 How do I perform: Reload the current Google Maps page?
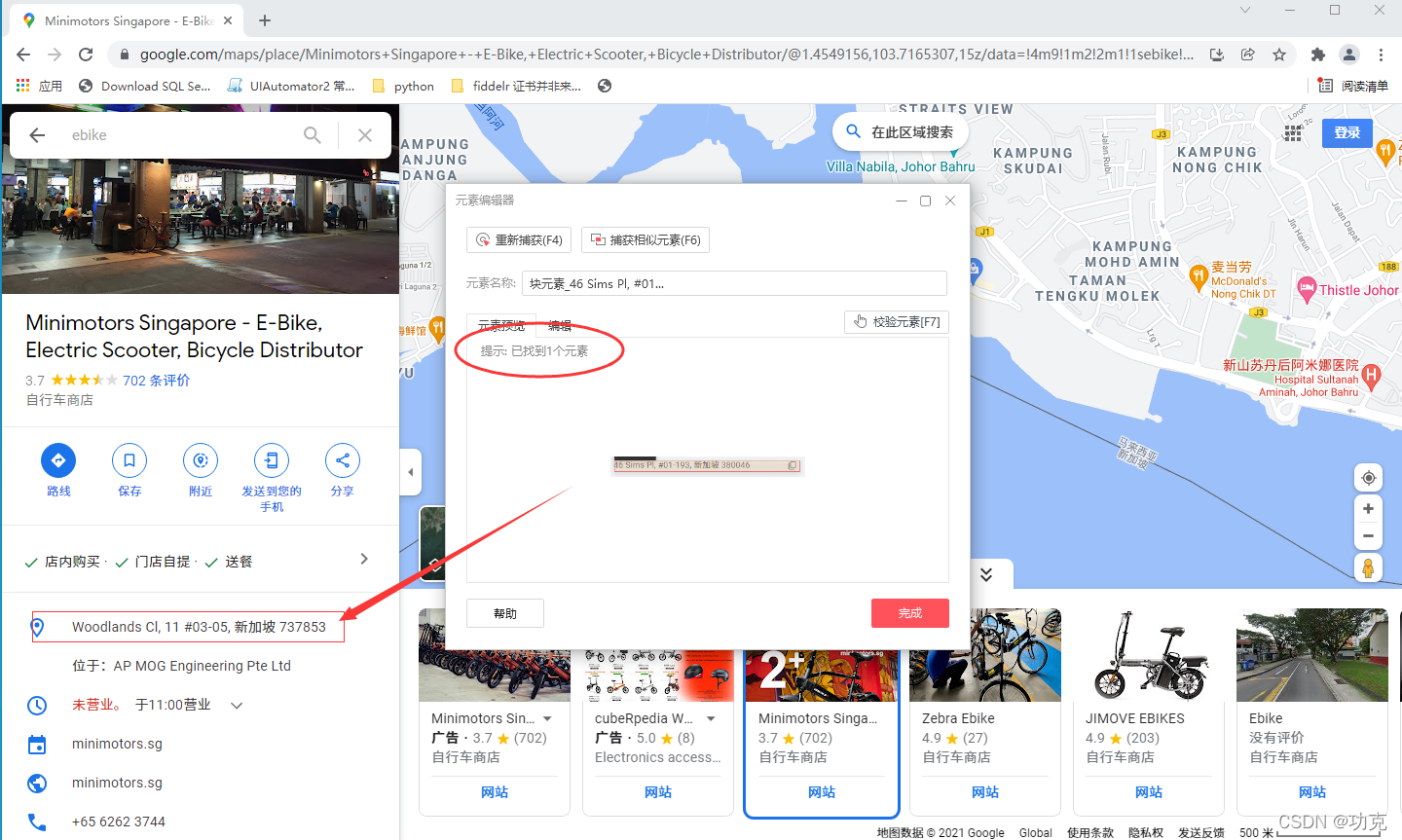pyautogui.click(x=86, y=55)
